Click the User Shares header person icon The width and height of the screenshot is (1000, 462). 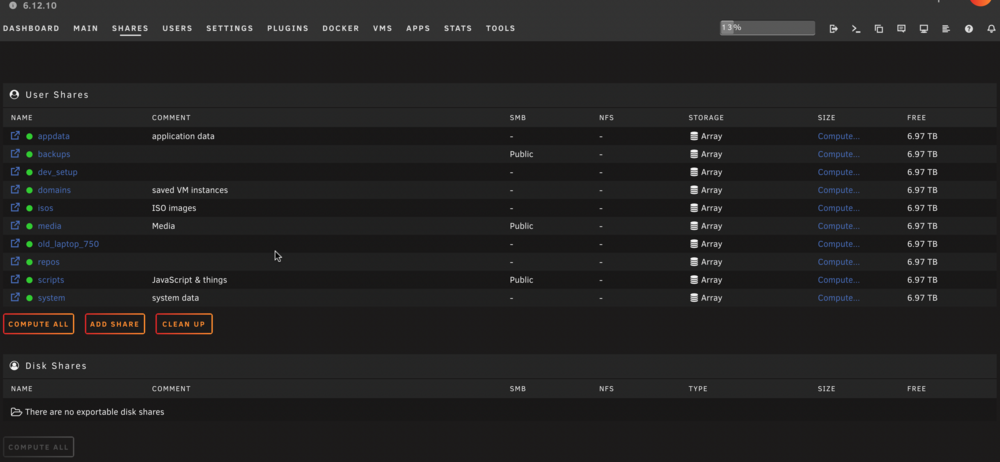point(15,94)
